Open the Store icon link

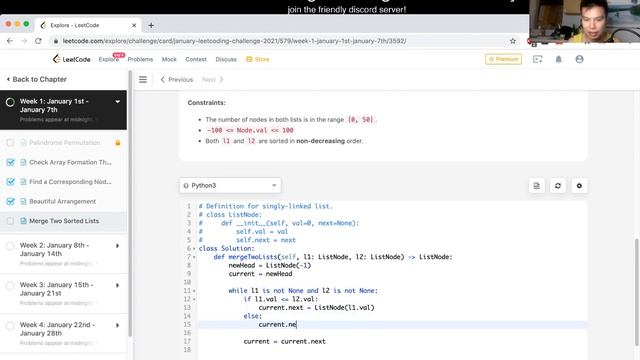[258, 59]
